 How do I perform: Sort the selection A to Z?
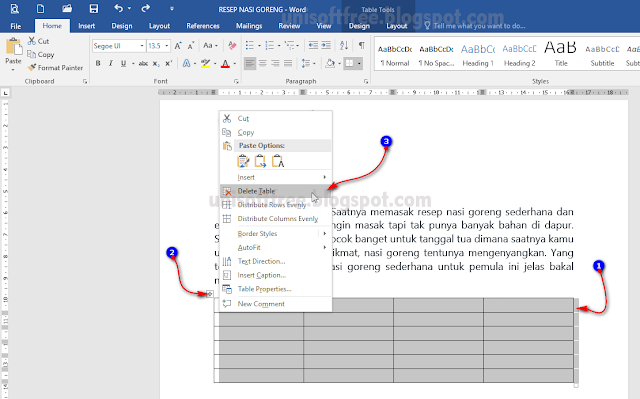click(344, 45)
